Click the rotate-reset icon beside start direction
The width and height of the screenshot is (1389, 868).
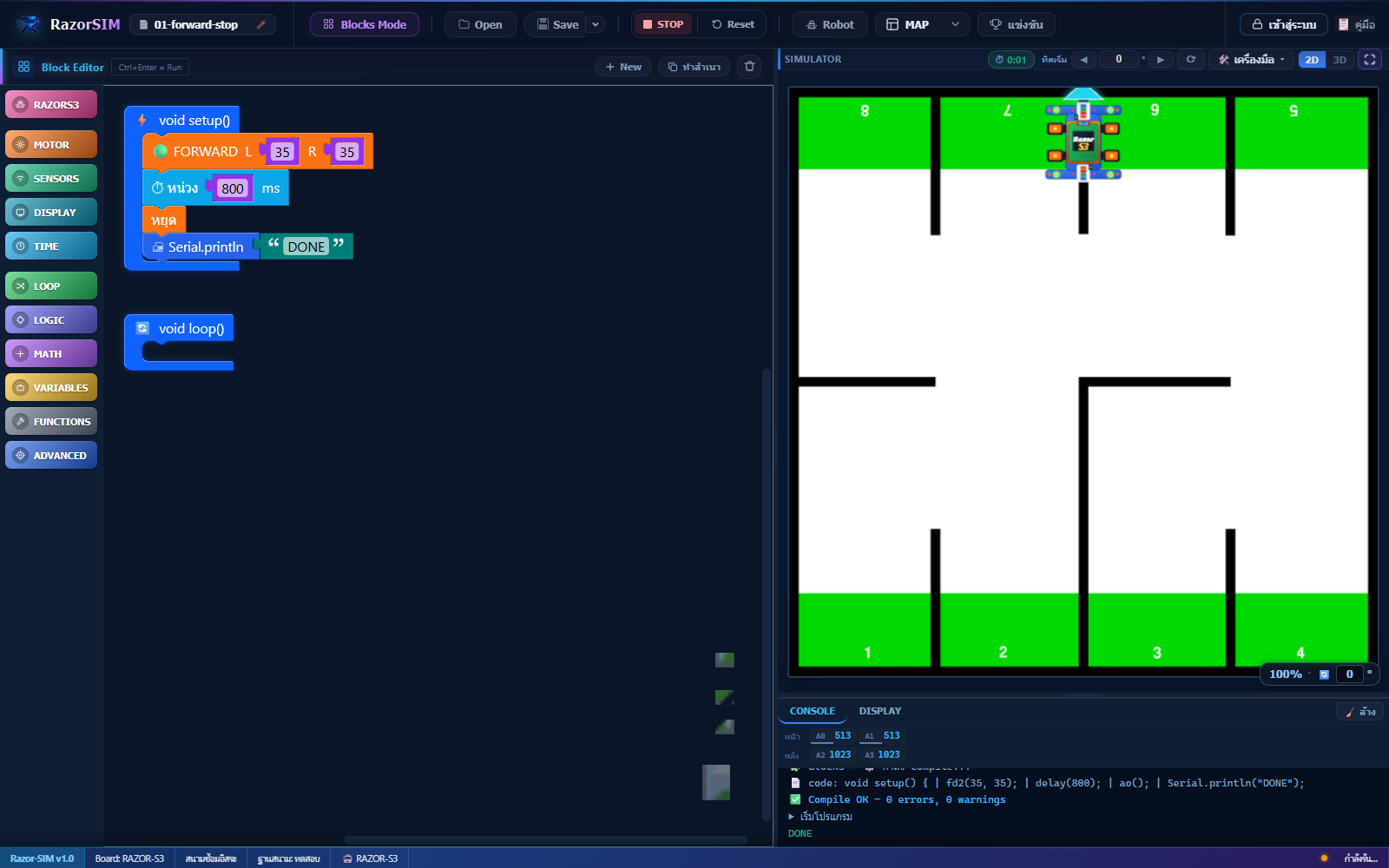pyautogui.click(x=1191, y=59)
